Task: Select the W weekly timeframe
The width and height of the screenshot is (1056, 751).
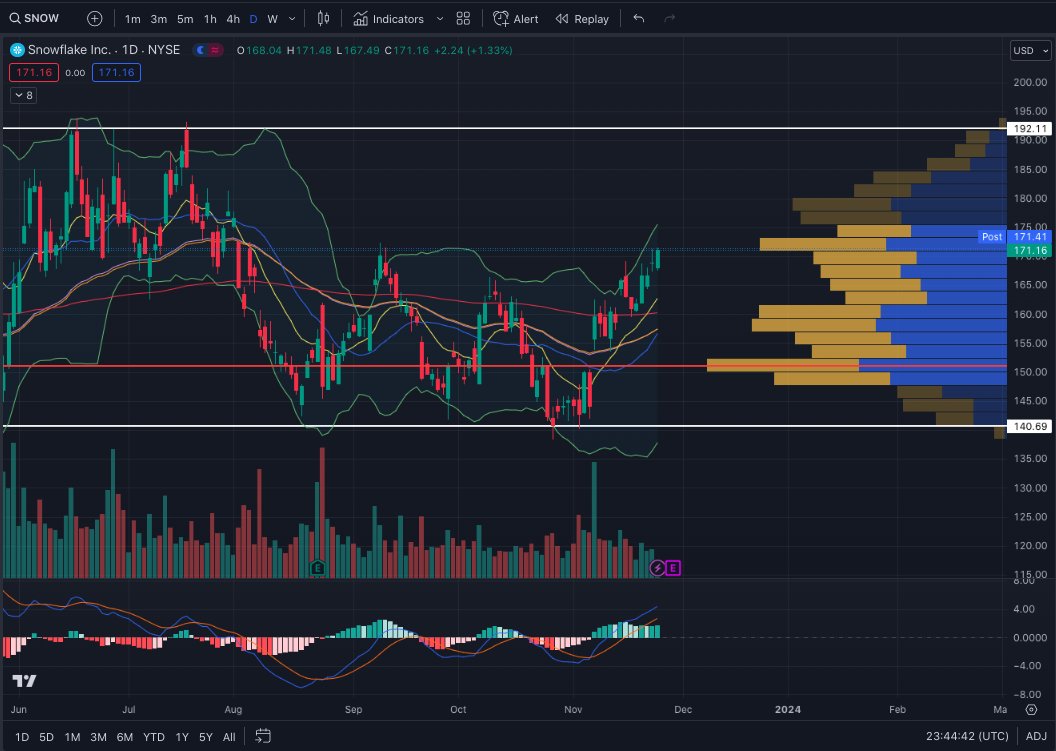Action: (x=272, y=19)
